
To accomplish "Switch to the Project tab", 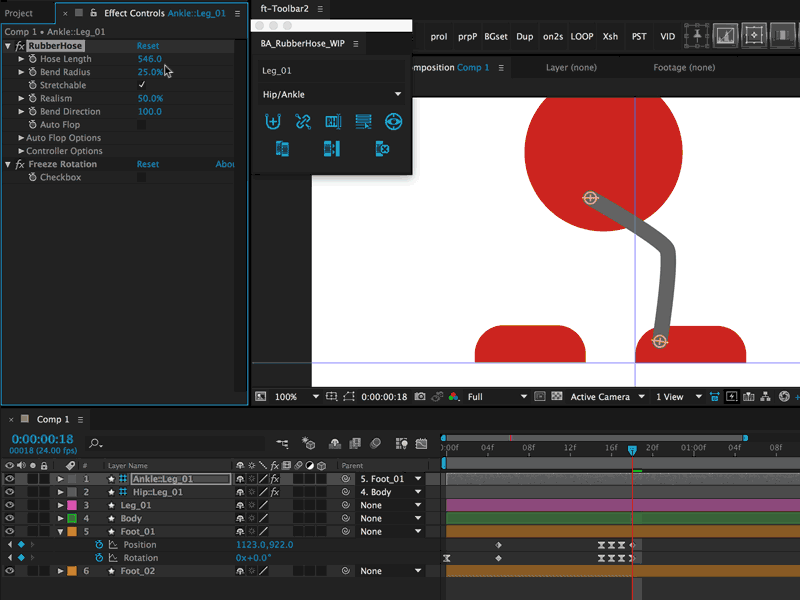I will pos(19,13).
